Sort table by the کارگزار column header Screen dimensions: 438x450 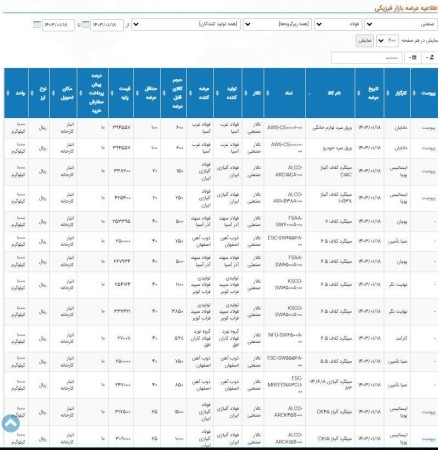tap(398, 93)
